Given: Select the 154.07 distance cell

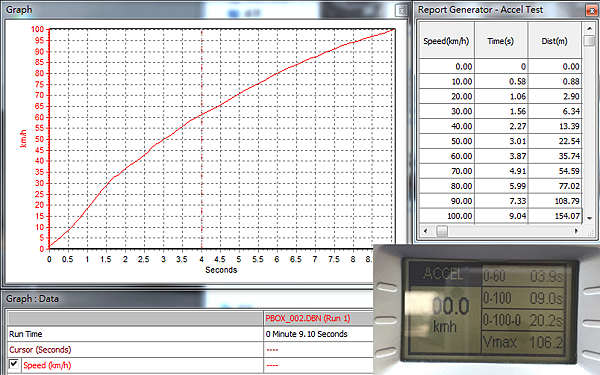Looking at the screenshot, I should click(555, 216).
